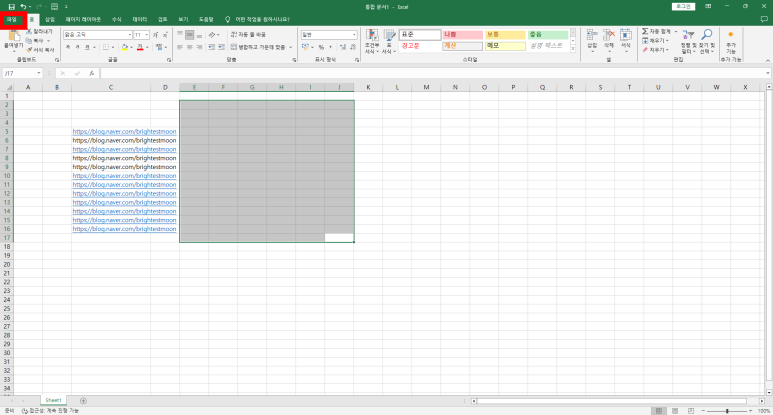Switch to Page Layout view in status bar
This screenshot has height=415, width=773.
coord(675,411)
